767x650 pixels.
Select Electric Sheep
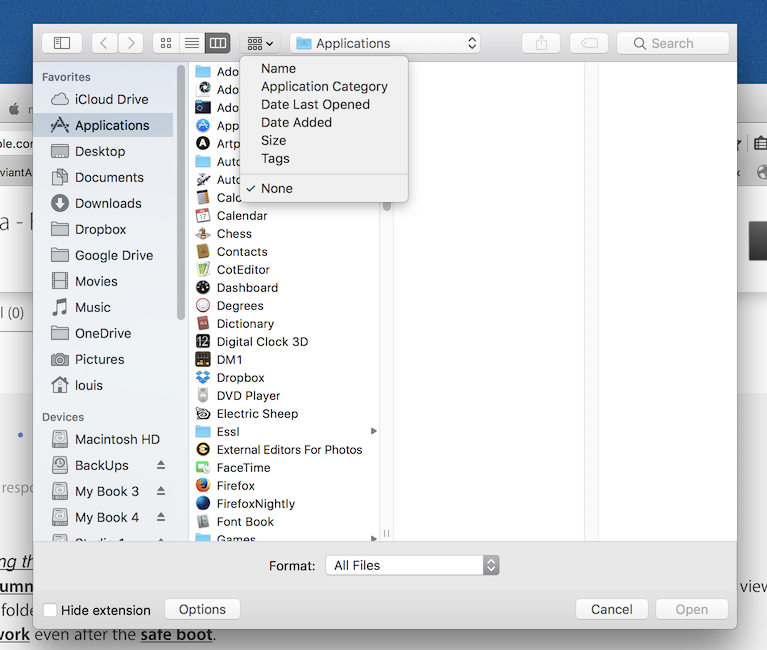click(286, 414)
